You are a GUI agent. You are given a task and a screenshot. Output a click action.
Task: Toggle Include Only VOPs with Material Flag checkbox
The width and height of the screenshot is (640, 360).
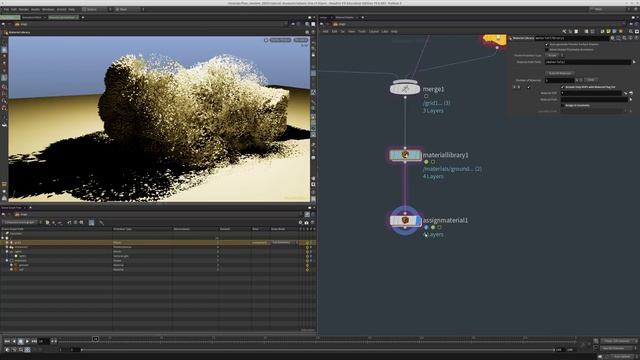[562, 87]
